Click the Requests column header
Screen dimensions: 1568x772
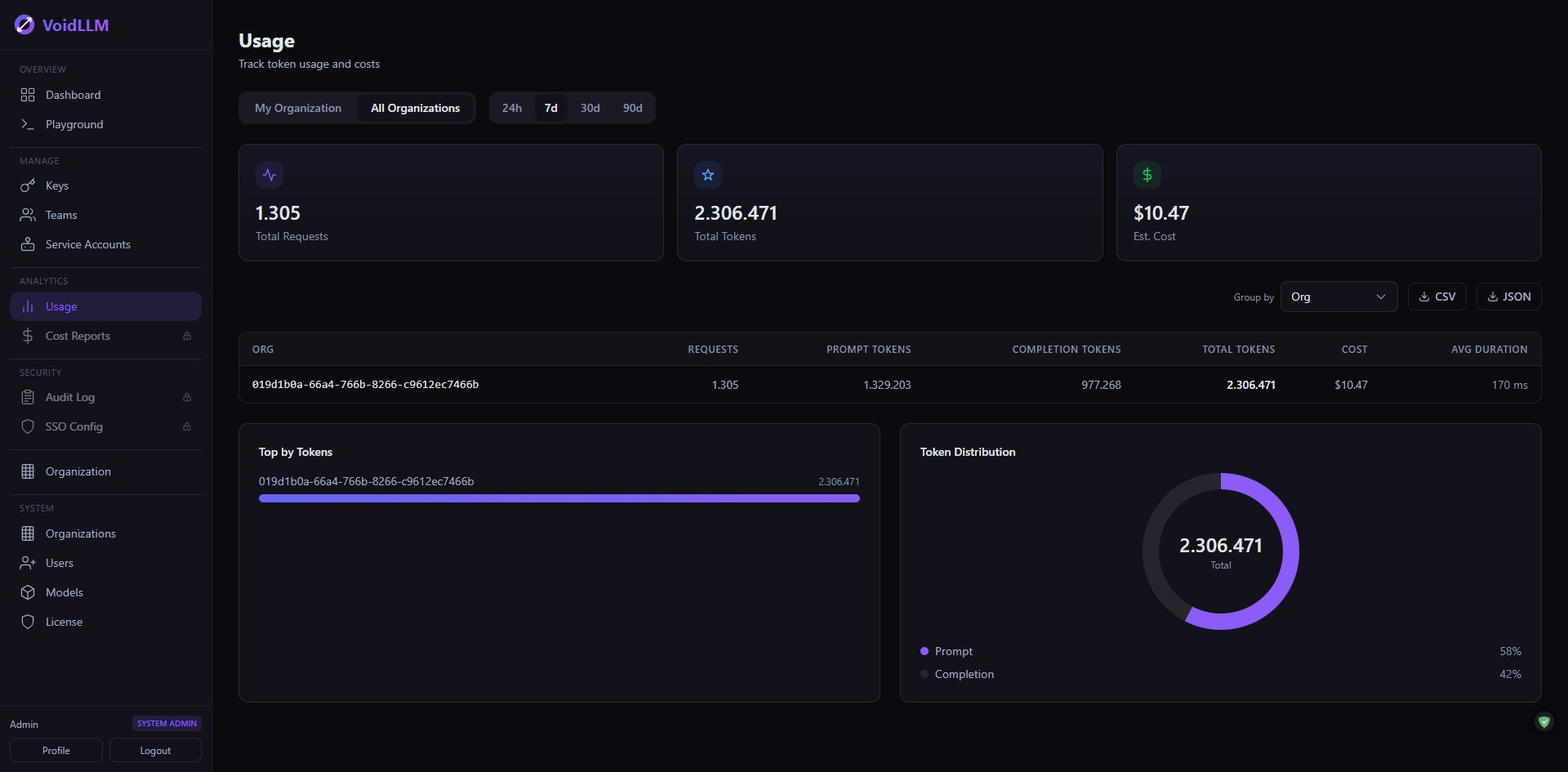[x=713, y=349]
